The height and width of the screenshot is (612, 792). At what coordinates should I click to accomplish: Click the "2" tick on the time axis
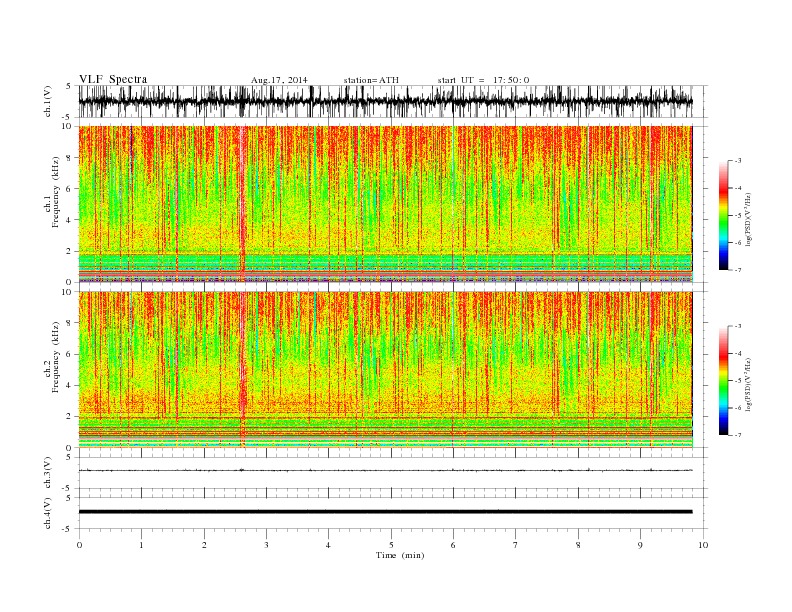click(x=204, y=545)
